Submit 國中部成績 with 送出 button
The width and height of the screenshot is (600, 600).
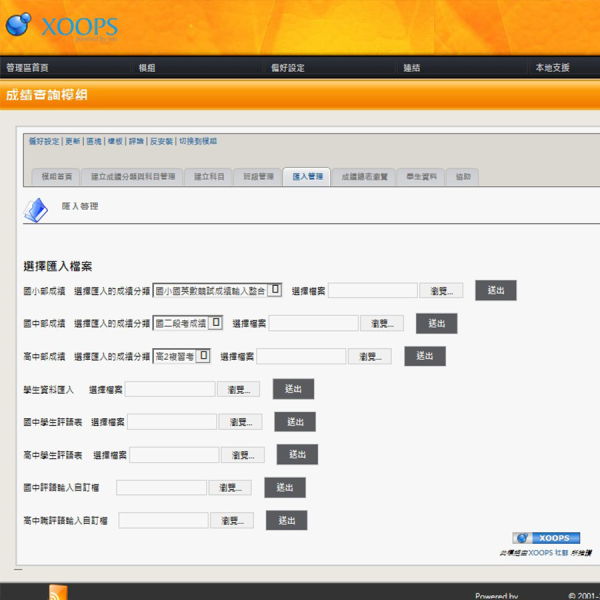(437, 323)
